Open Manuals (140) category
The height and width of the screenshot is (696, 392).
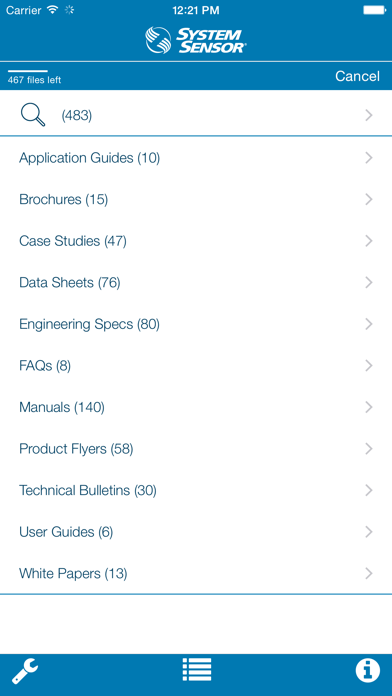(x=196, y=407)
